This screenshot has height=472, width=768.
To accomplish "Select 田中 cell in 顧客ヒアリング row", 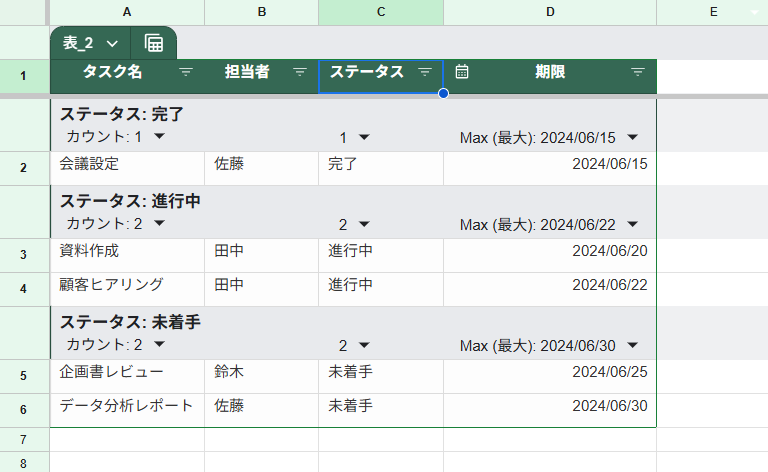I will coord(262,289).
